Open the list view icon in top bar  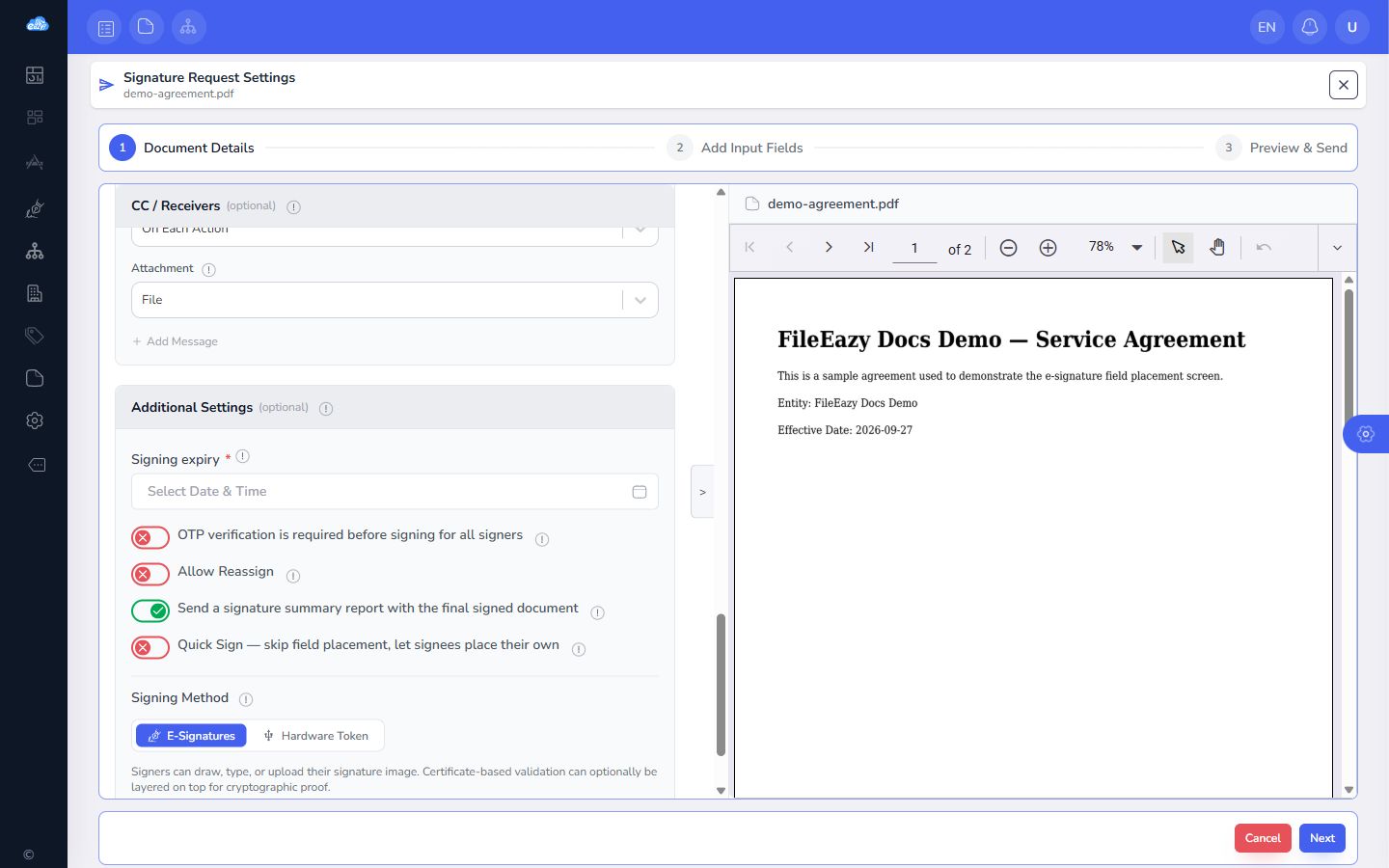[104, 27]
